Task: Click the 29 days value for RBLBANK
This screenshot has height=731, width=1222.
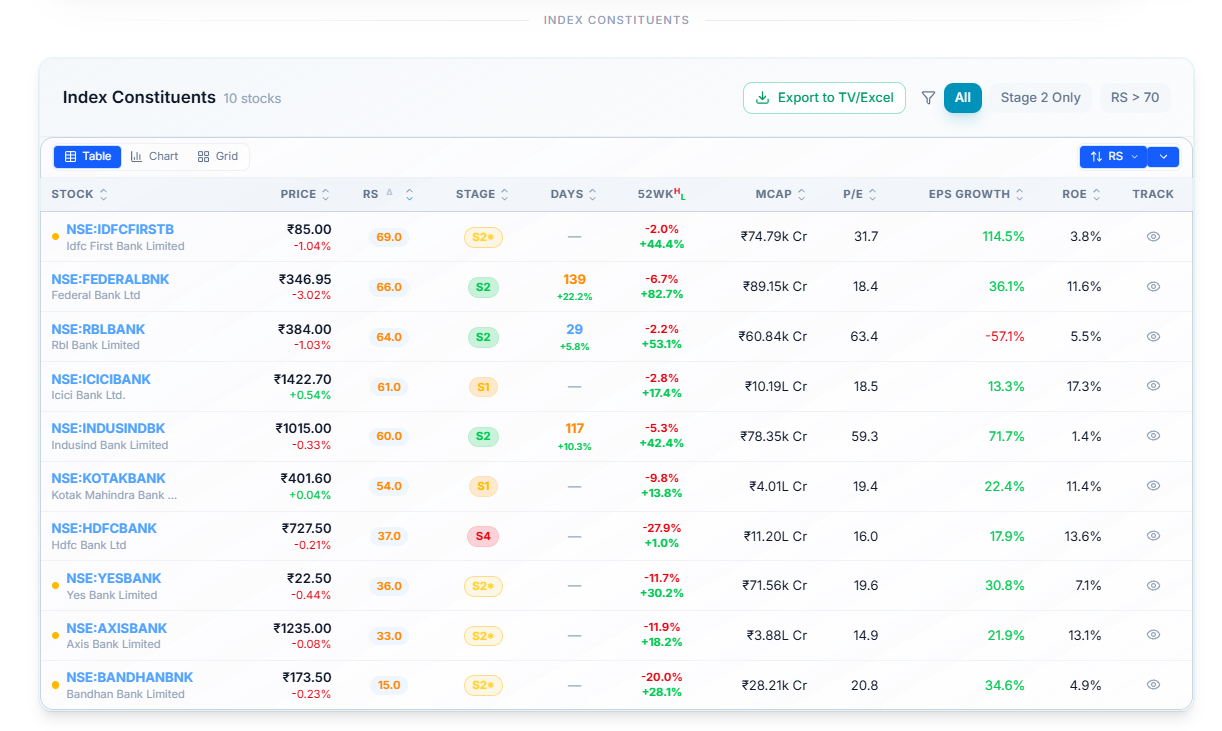Action: tap(574, 330)
